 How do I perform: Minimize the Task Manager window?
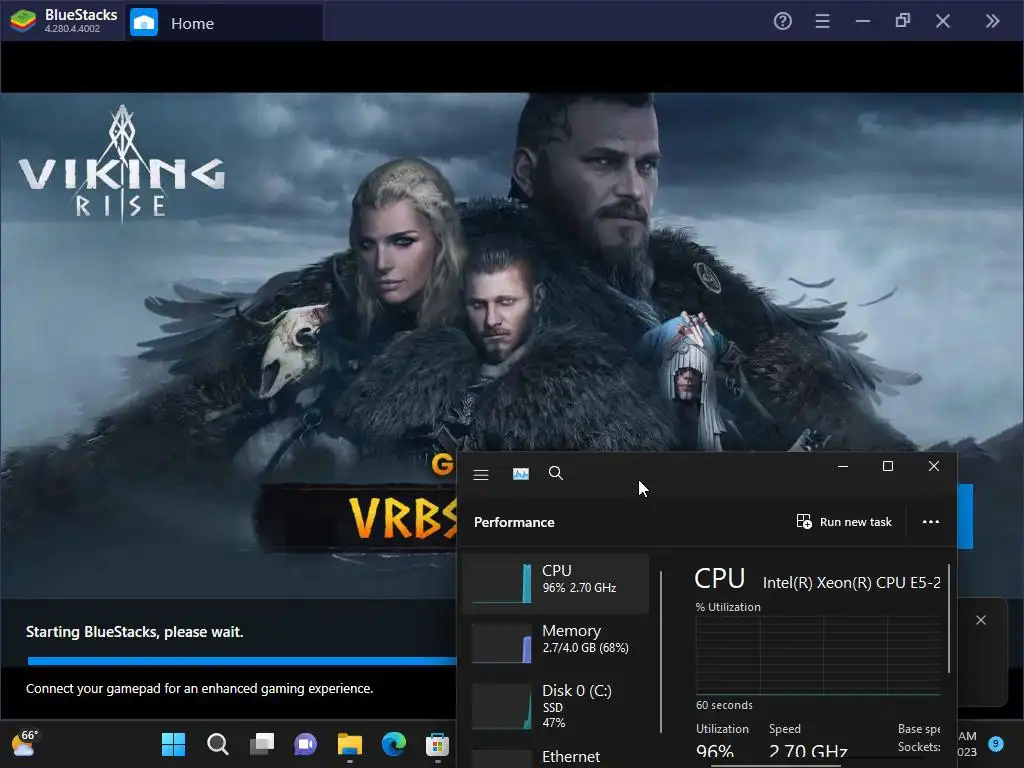pos(842,466)
